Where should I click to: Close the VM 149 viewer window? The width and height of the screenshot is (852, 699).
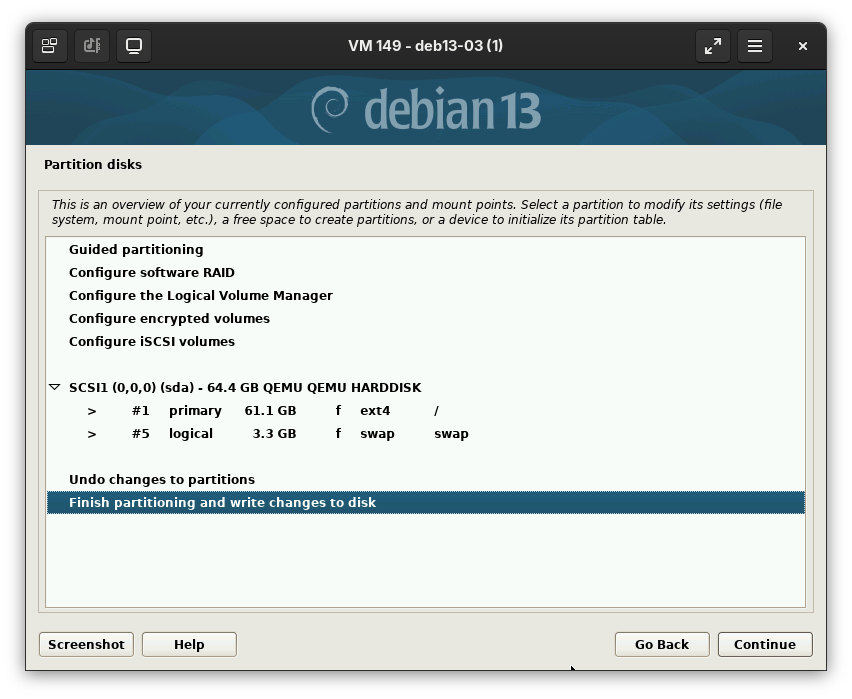click(x=802, y=46)
